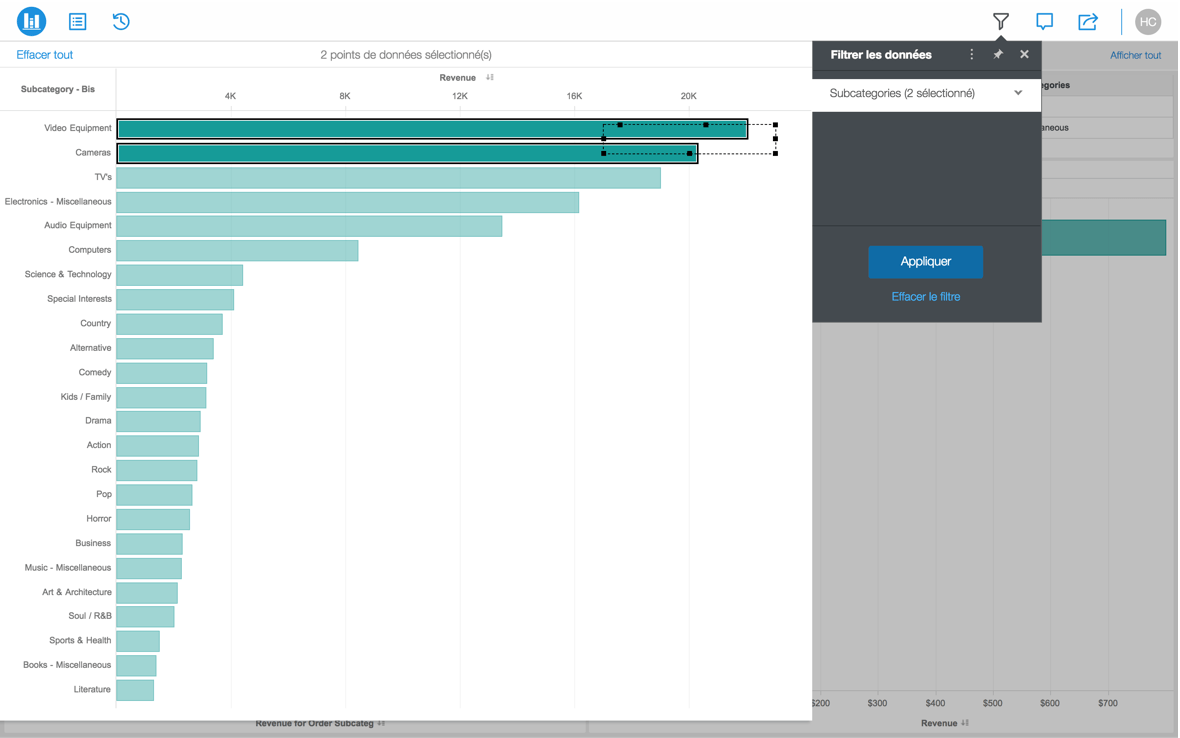
Task: Click the Soul / R&B label
Action: [90, 615]
